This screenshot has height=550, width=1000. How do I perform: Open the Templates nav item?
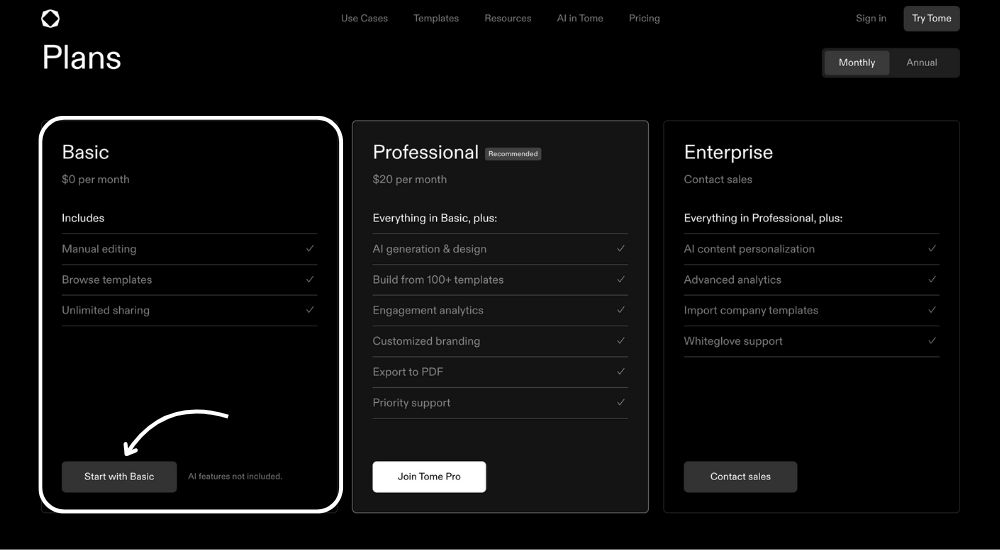pos(436,18)
